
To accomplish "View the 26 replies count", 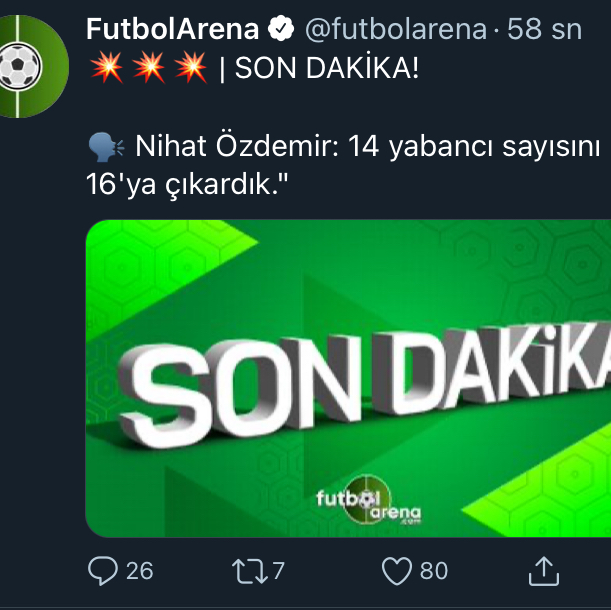I will pos(140,570).
